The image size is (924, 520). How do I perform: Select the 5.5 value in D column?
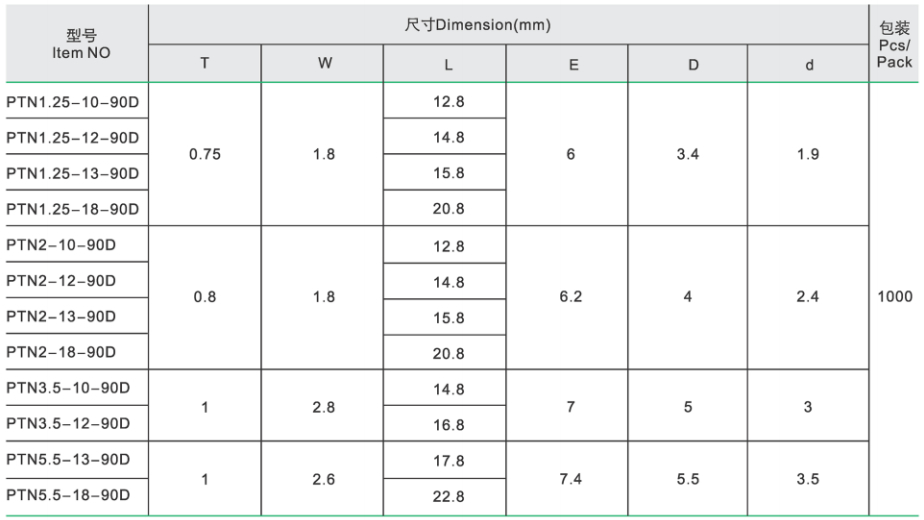point(688,479)
